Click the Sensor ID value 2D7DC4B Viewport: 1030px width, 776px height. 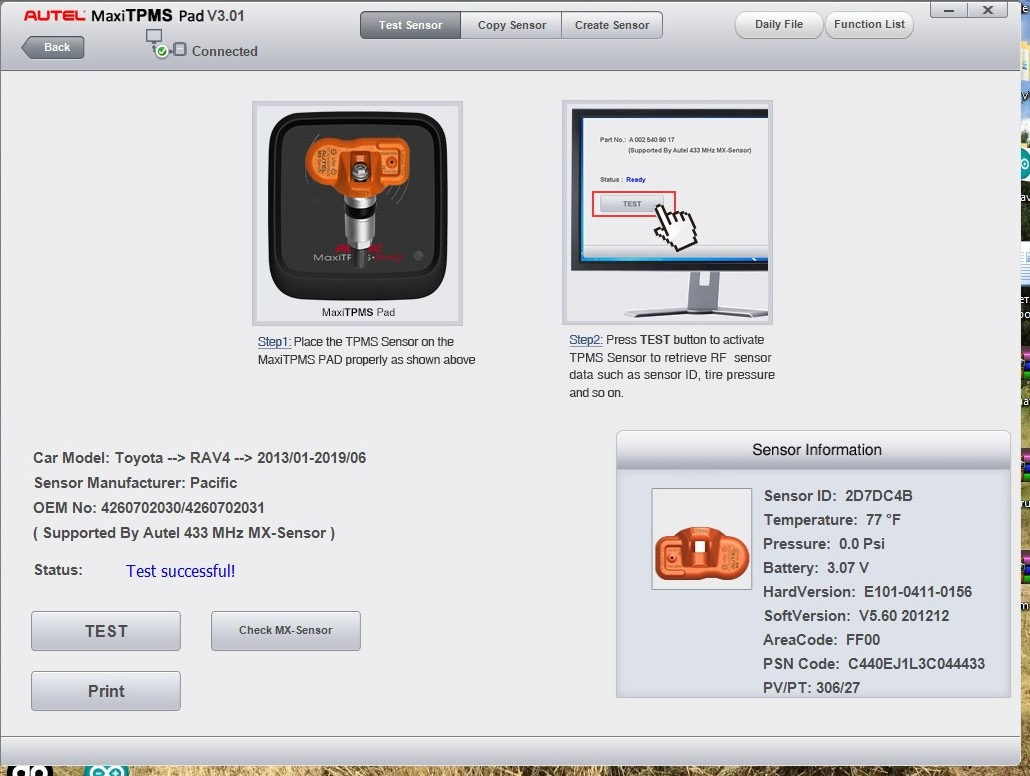[x=878, y=496]
